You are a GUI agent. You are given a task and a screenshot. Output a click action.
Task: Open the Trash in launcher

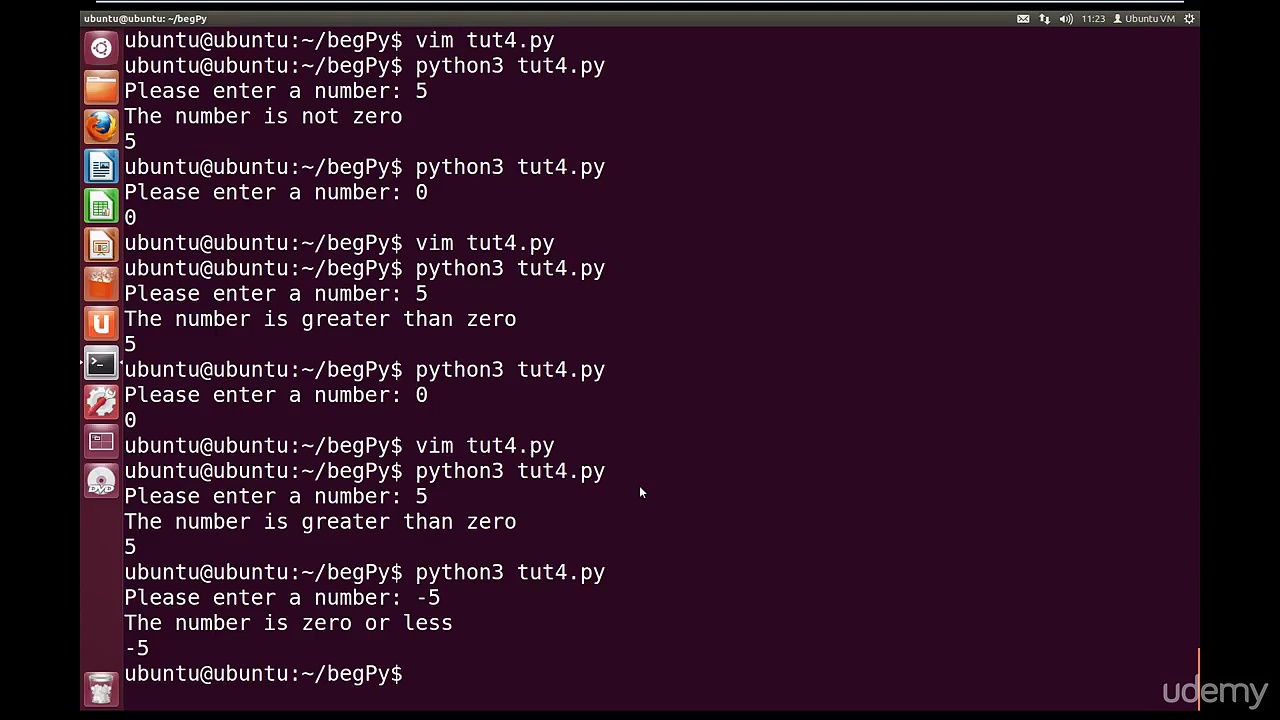click(x=101, y=689)
